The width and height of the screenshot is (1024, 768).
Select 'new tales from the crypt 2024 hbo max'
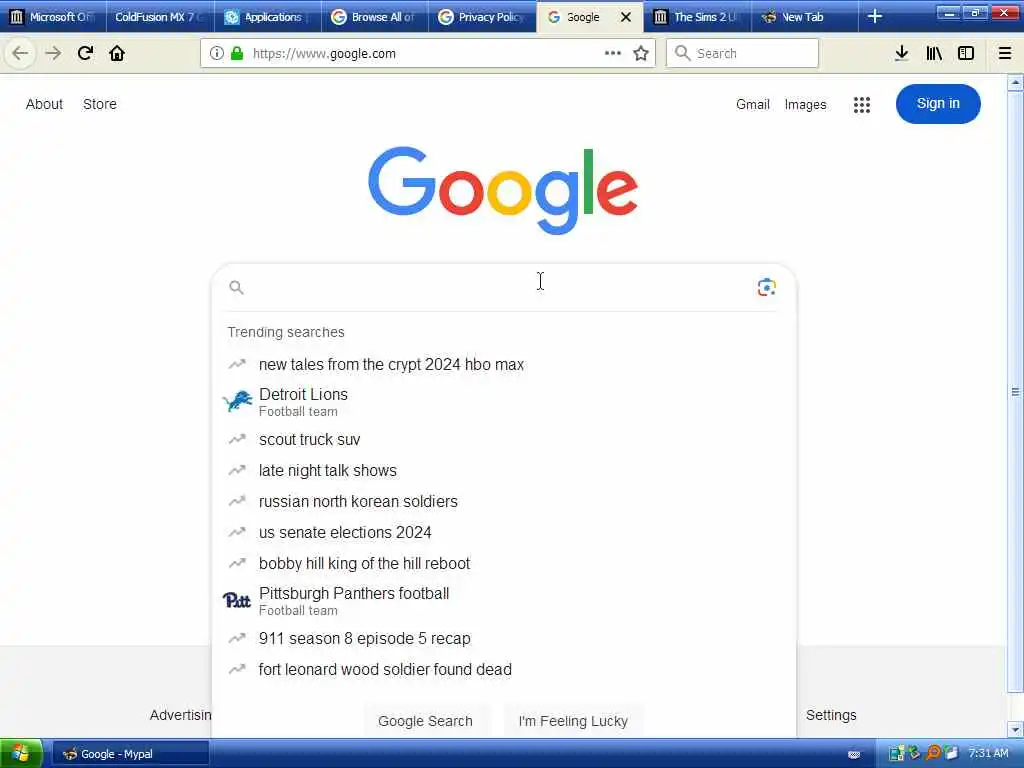coord(504,364)
